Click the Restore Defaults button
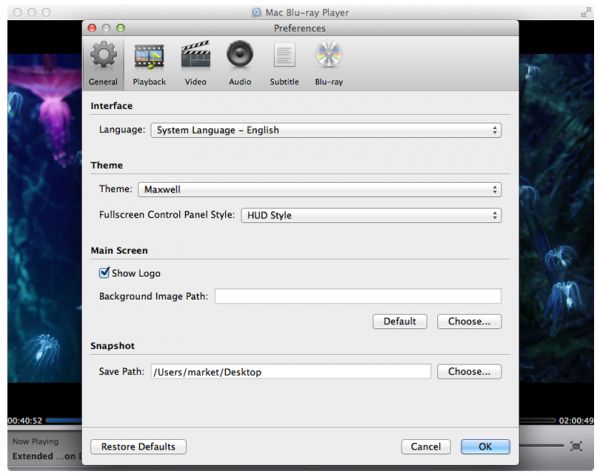600x474 pixels. (138, 446)
